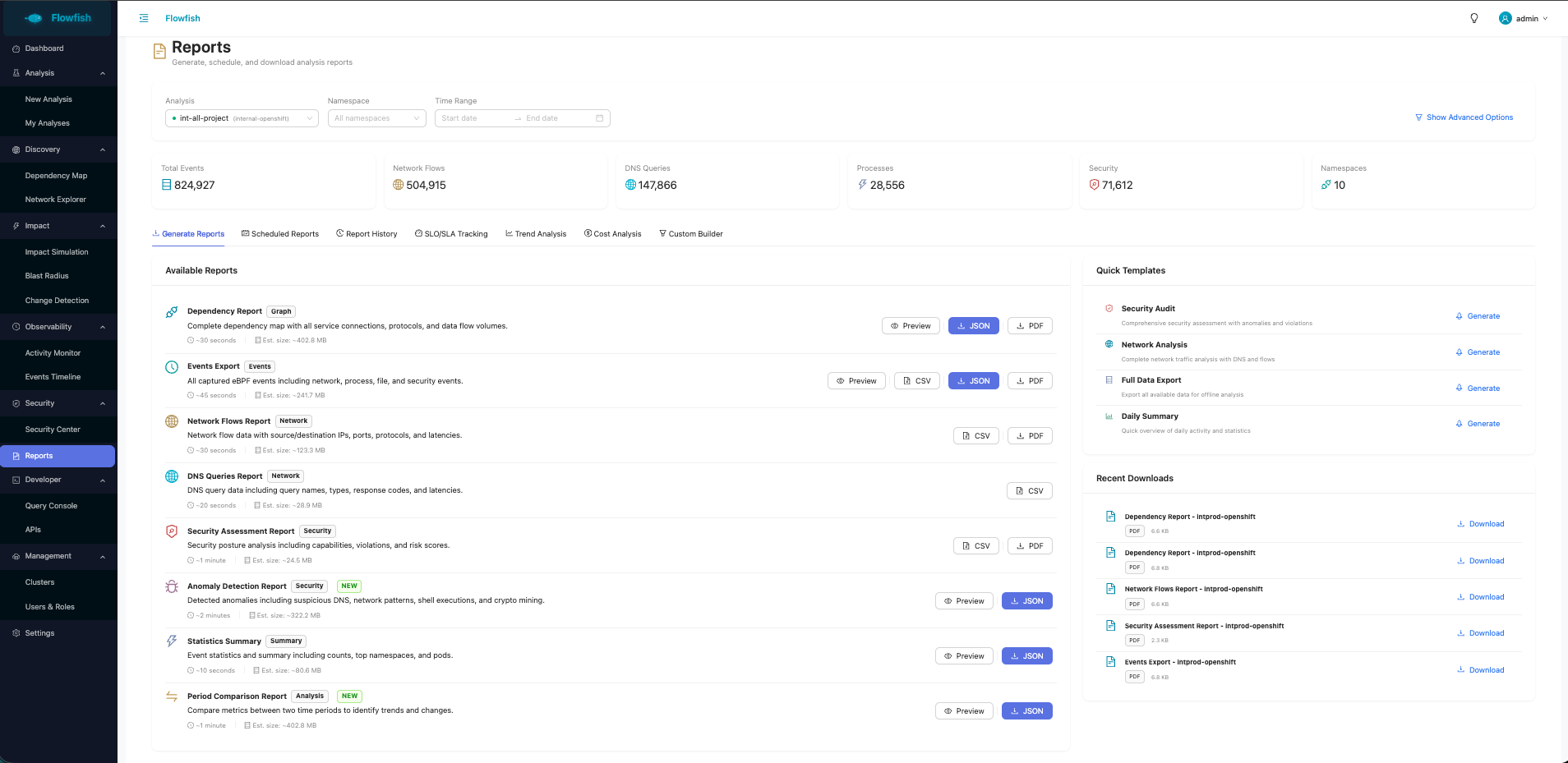Open the All namespaces dropdown
1568x763 pixels.
(376, 118)
